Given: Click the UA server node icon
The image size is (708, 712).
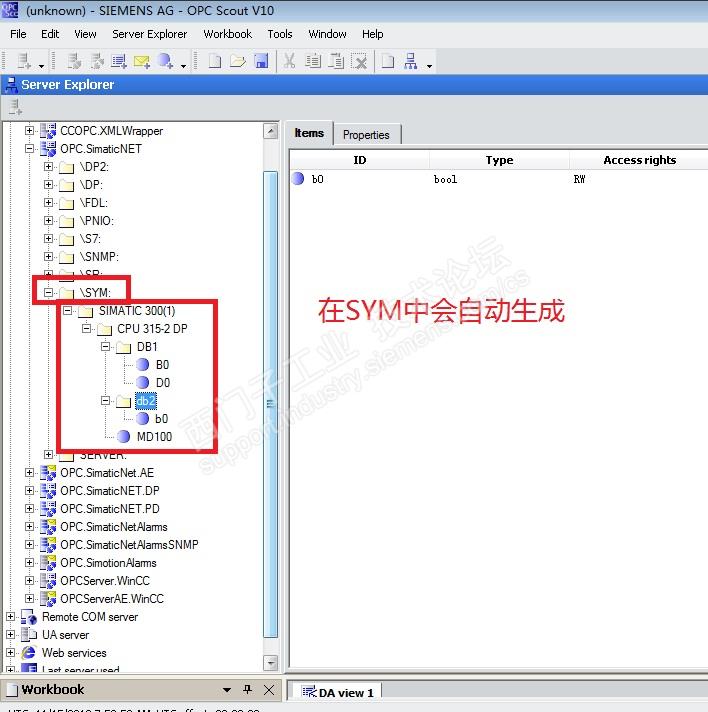Looking at the screenshot, I should (29, 634).
